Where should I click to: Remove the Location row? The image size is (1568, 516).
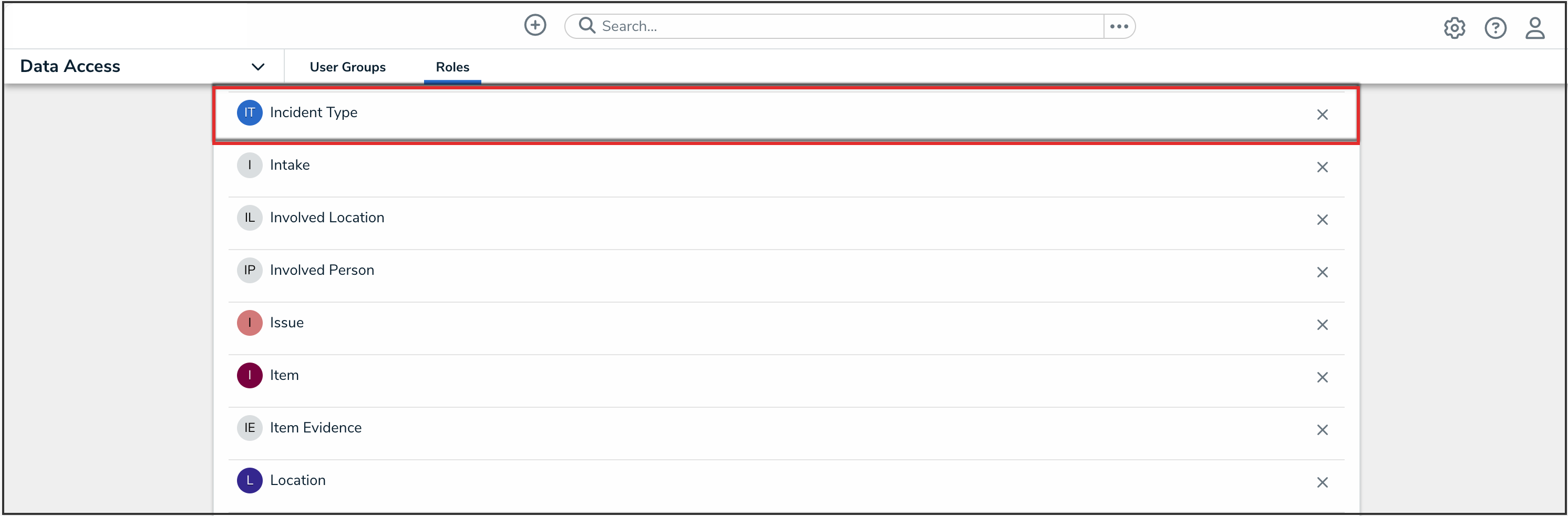point(1322,482)
